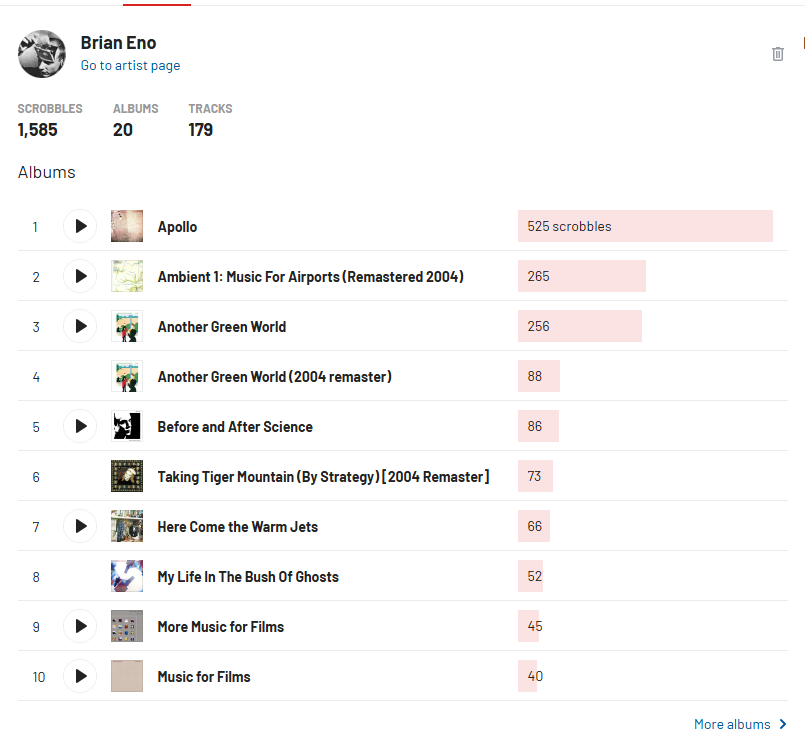
Task: Play Before and After Science album
Action: 80,426
